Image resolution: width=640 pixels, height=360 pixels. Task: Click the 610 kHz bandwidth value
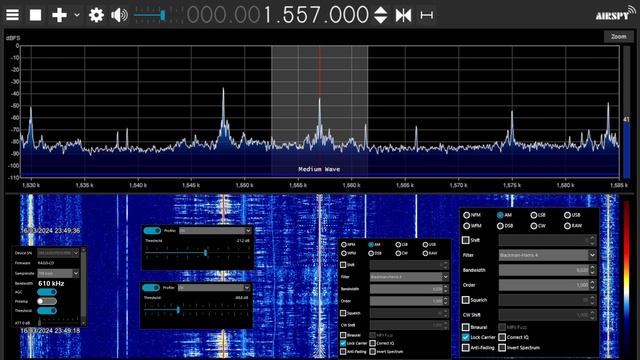point(51,283)
